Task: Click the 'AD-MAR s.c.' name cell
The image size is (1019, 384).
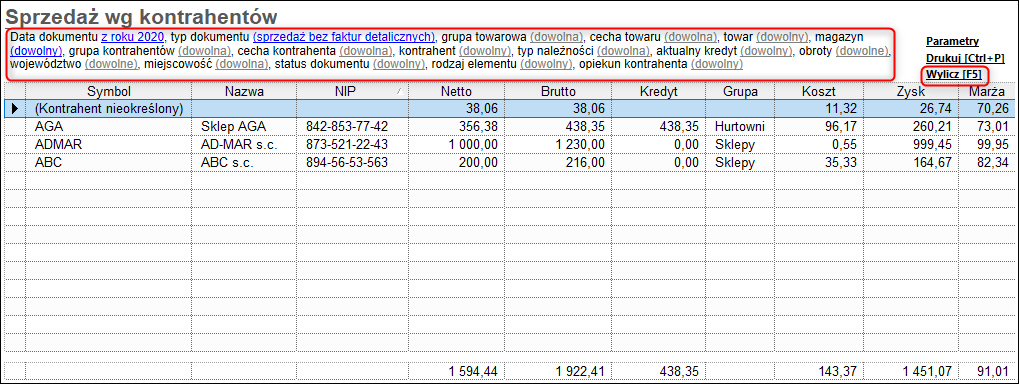Action: [x=244, y=144]
